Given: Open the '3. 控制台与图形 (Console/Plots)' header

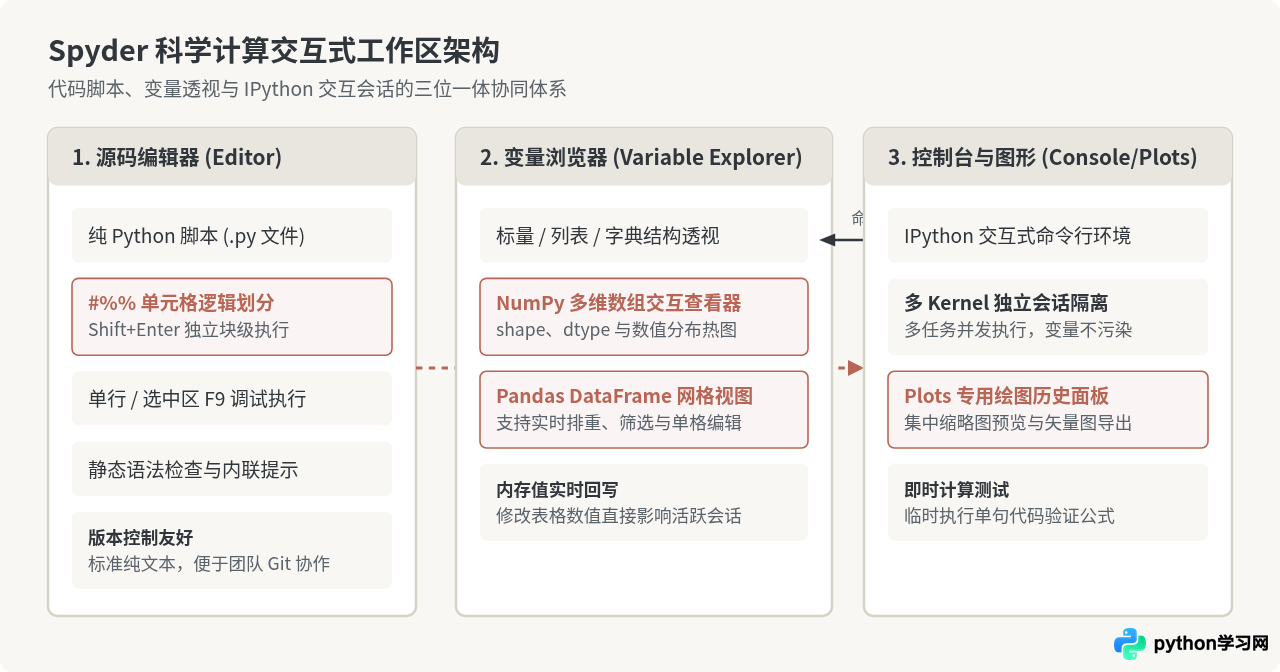Looking at the screenshot, I should 1048,157.
